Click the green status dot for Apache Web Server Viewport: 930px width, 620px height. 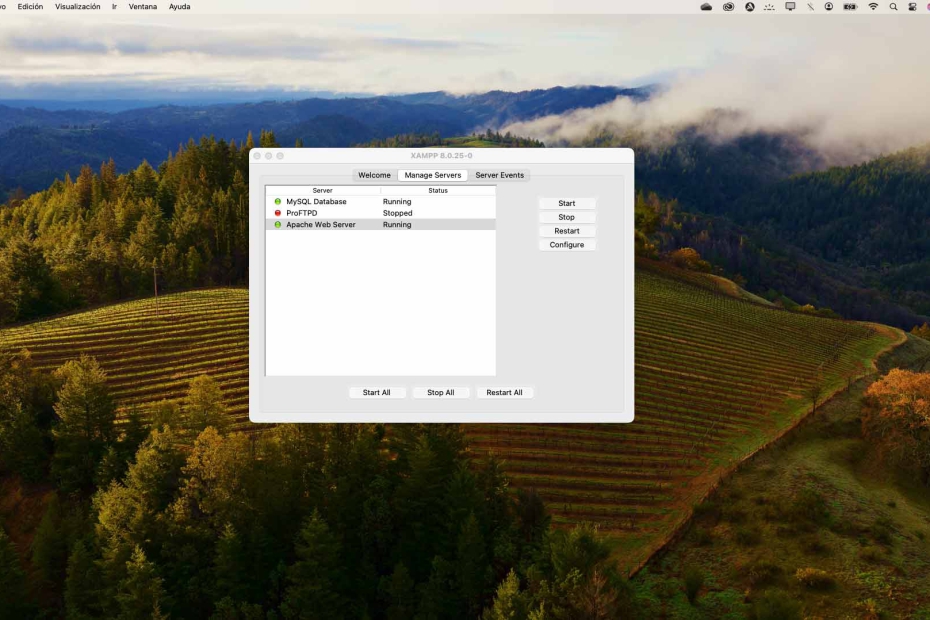click(x=278, y=225)
